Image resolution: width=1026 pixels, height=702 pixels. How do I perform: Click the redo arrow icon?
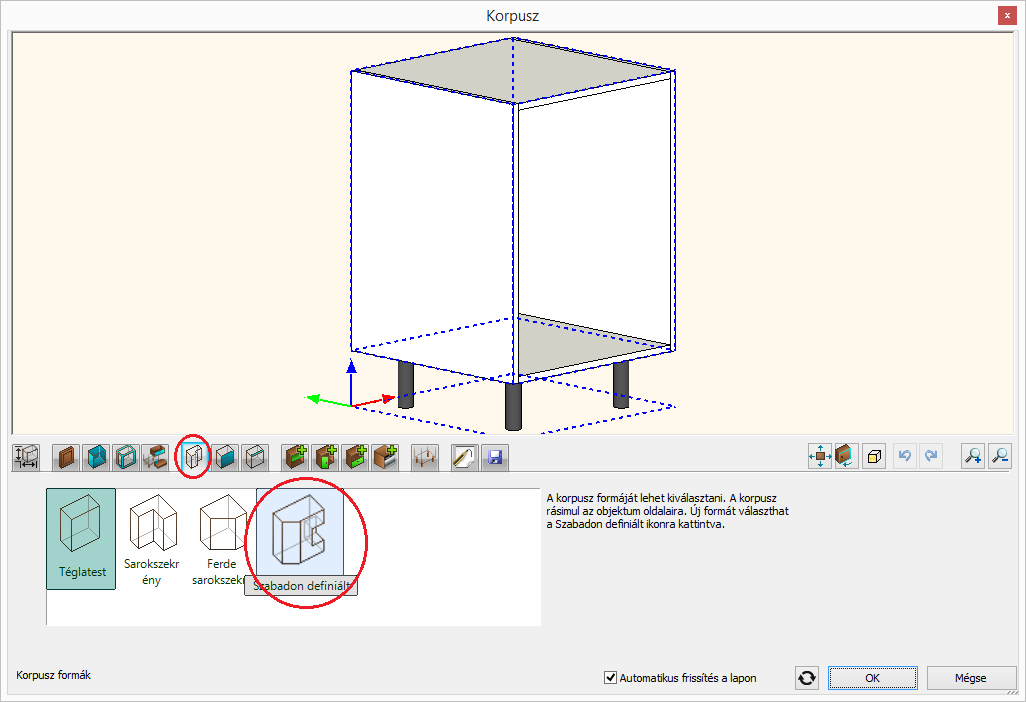coord(931,456)
